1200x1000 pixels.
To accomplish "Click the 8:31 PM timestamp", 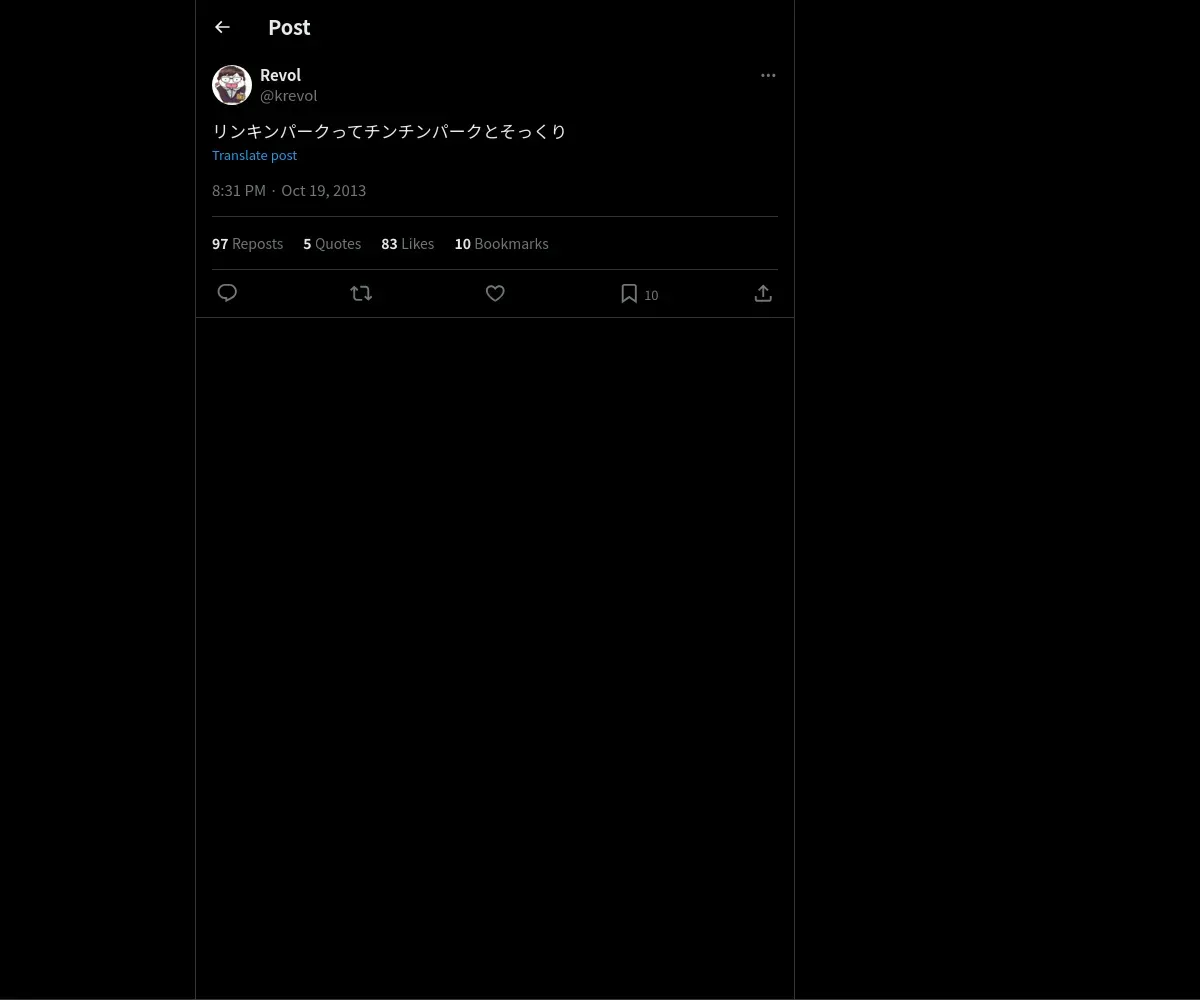I will (x=239, y=191).
